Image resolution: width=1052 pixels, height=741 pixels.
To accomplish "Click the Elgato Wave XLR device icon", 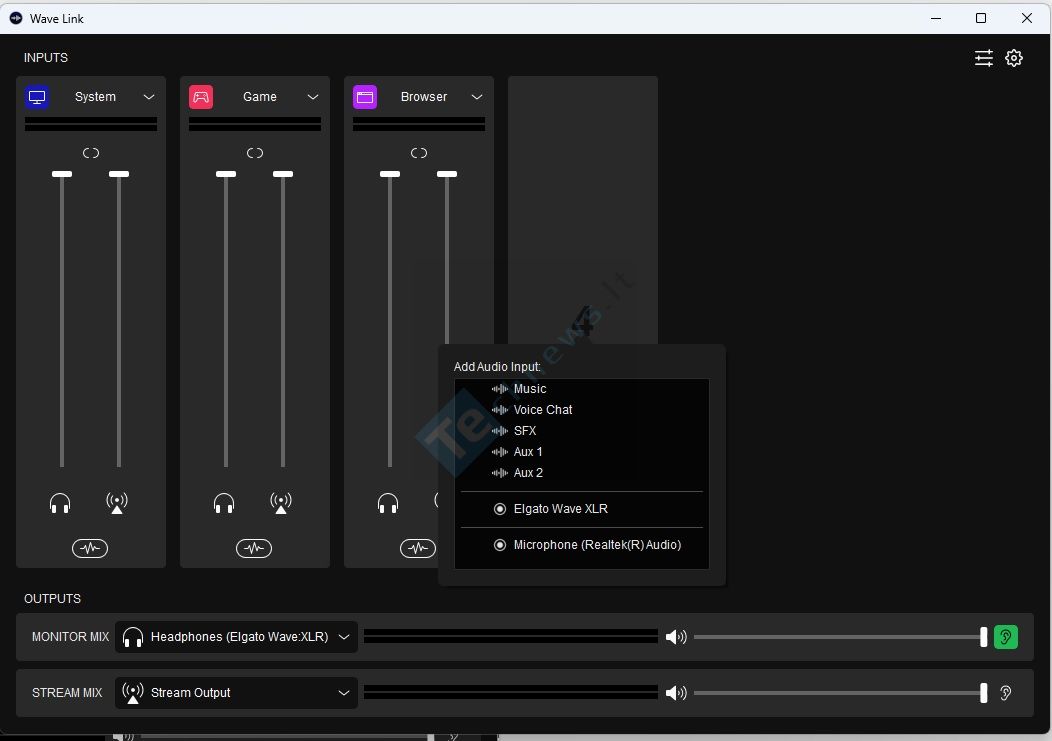I will point(500,509).
